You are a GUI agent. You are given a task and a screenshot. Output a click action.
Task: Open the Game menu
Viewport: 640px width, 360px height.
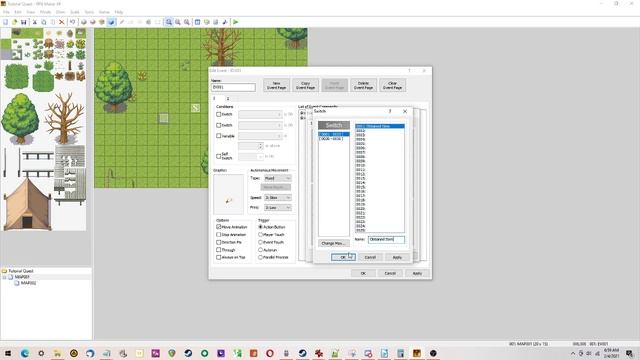pyautogui.click(x=104, y=12)
